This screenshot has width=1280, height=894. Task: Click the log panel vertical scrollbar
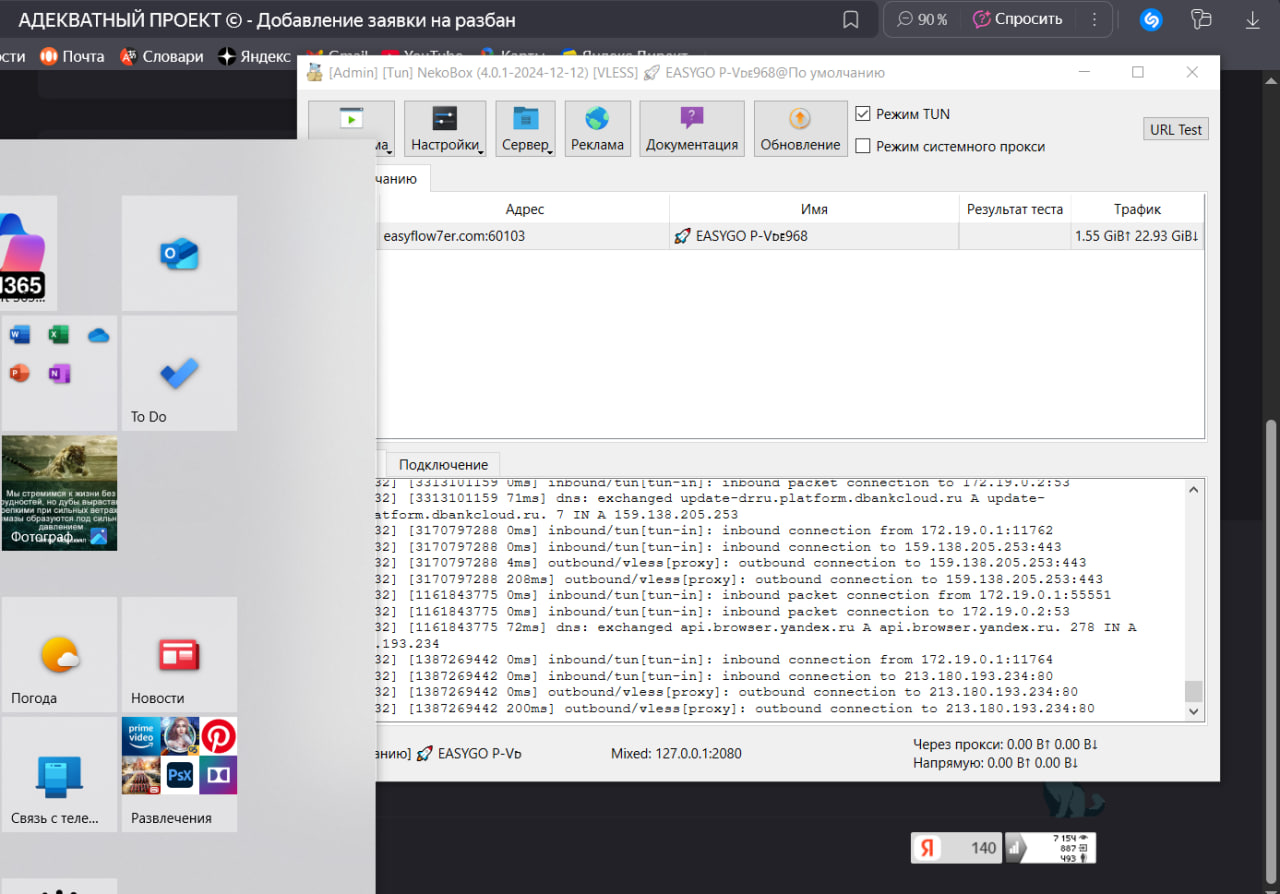[1192, 600]
